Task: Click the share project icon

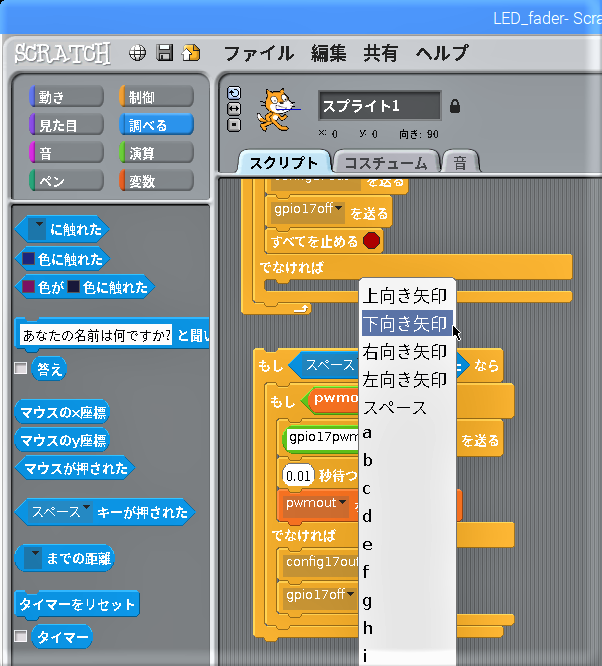Action: click(x=191, y=53)
